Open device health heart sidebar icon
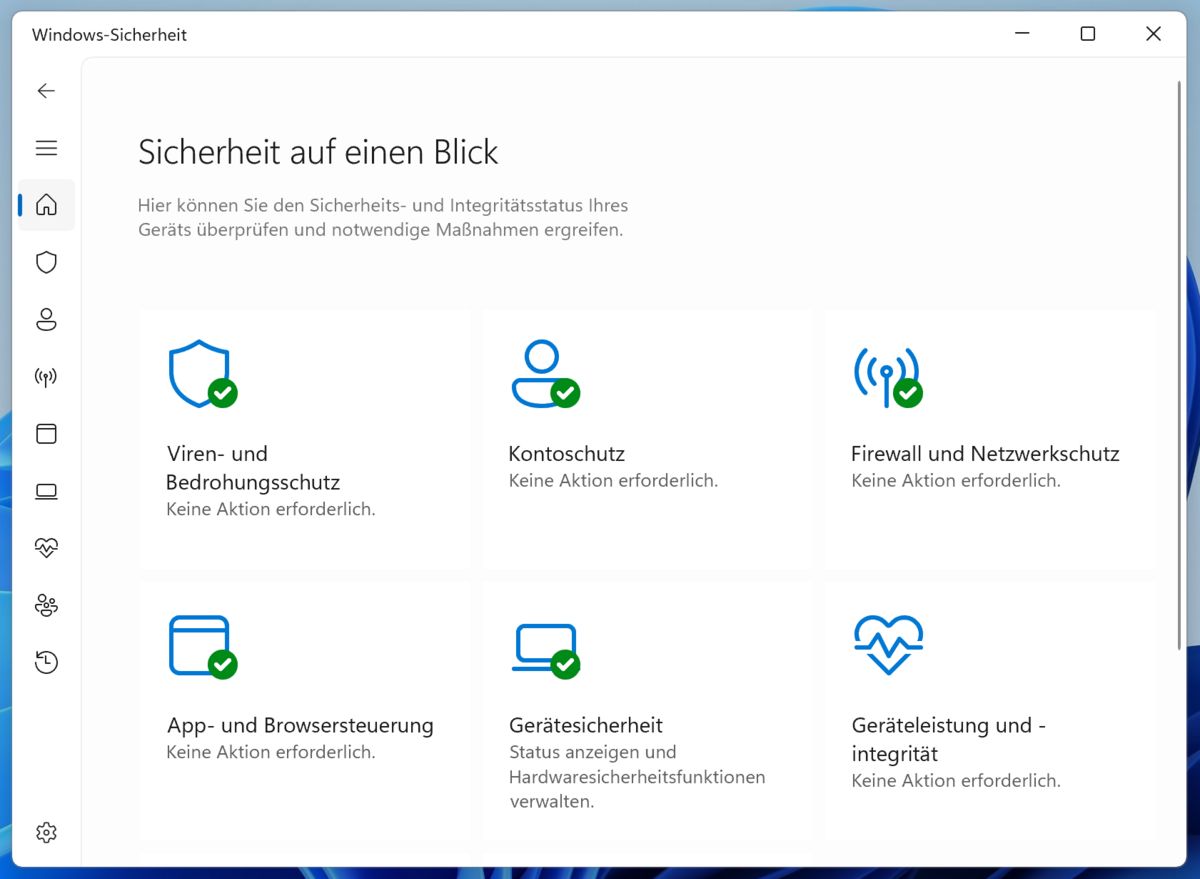This screenshot has height=879, width=1200. pyautogui.click(x=46, y=548)
